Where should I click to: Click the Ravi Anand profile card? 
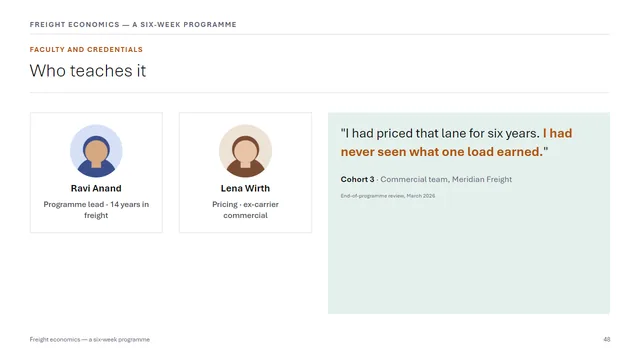pyautogui.click(x=96, y=173)
